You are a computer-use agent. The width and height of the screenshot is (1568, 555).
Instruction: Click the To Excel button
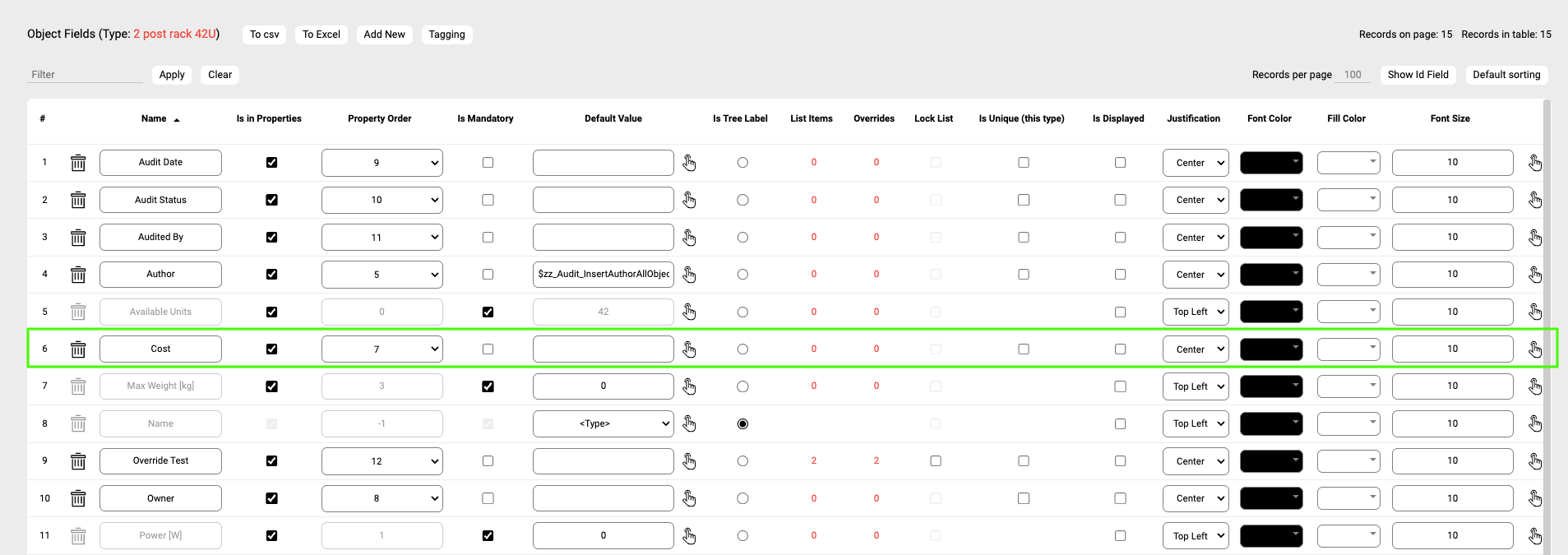[x=321, y=35]
